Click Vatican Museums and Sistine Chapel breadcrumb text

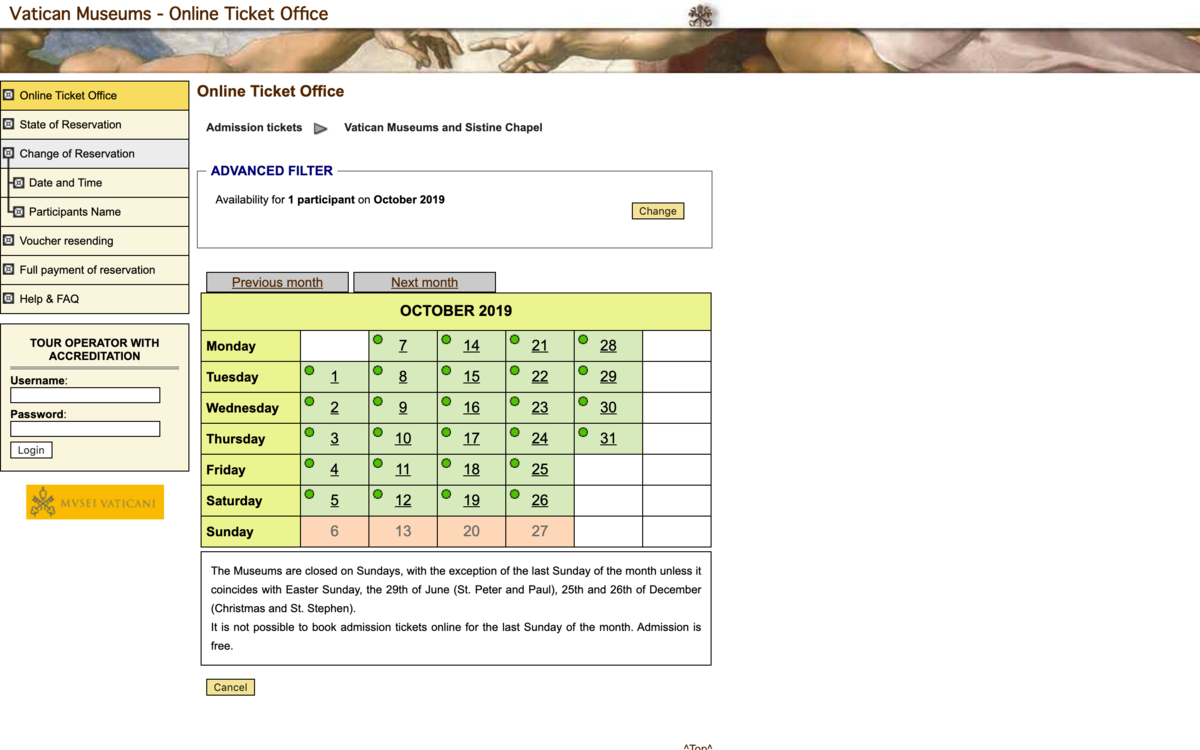pos(443,128)
